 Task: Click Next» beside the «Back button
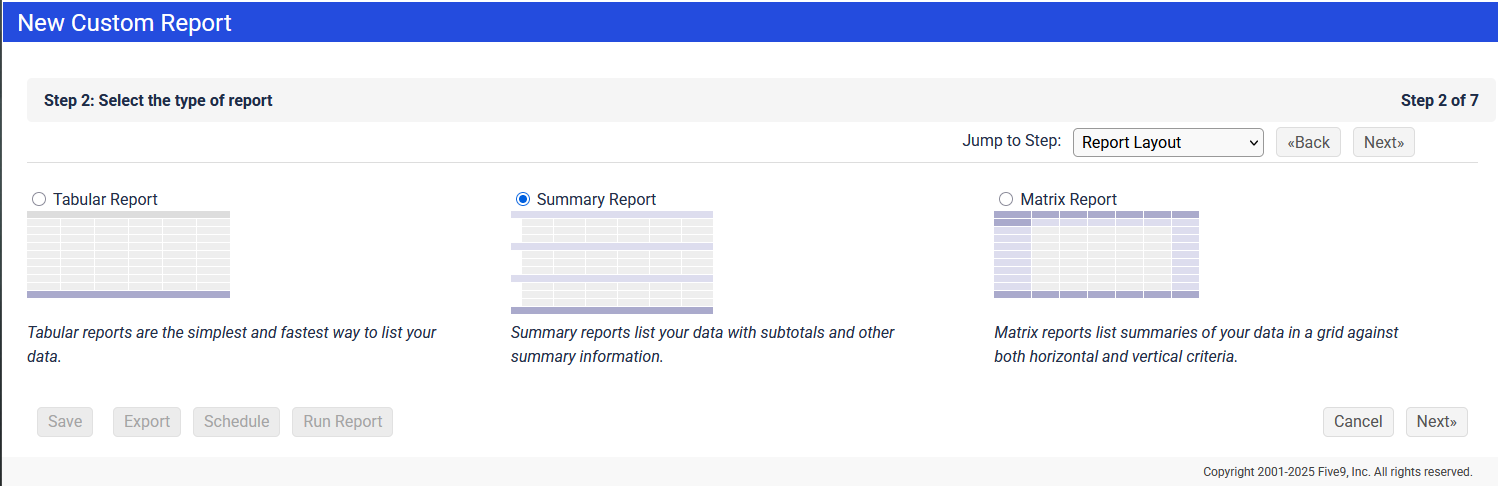click(x=1383, y=142)
